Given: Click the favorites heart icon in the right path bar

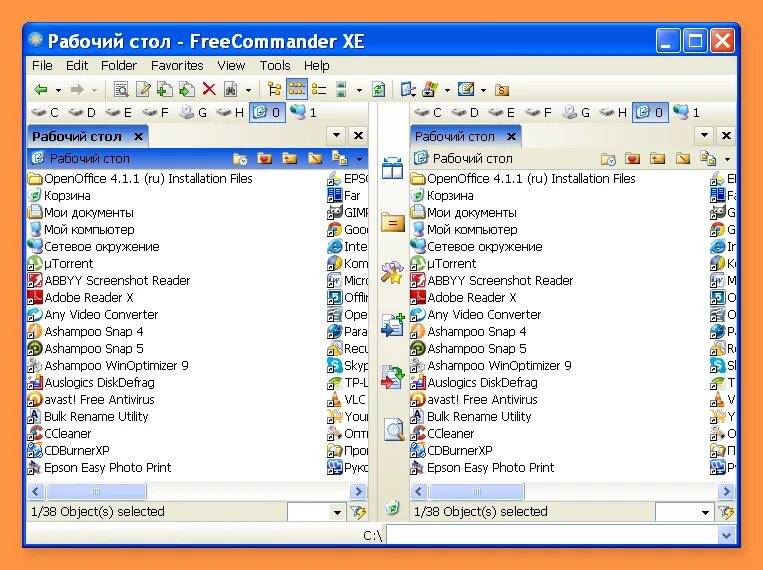Looking at the screenshot, I should (x=633, y=159).
